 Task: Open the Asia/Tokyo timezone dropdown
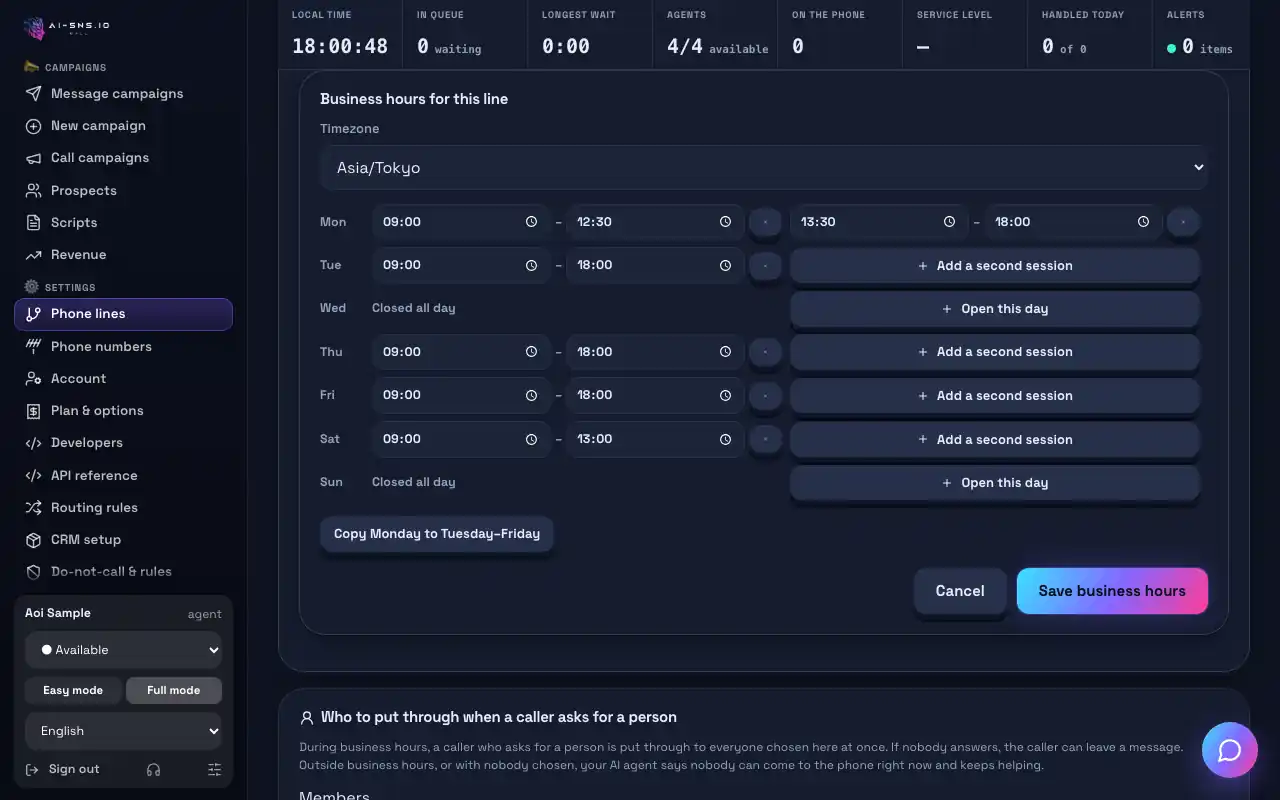764,168
